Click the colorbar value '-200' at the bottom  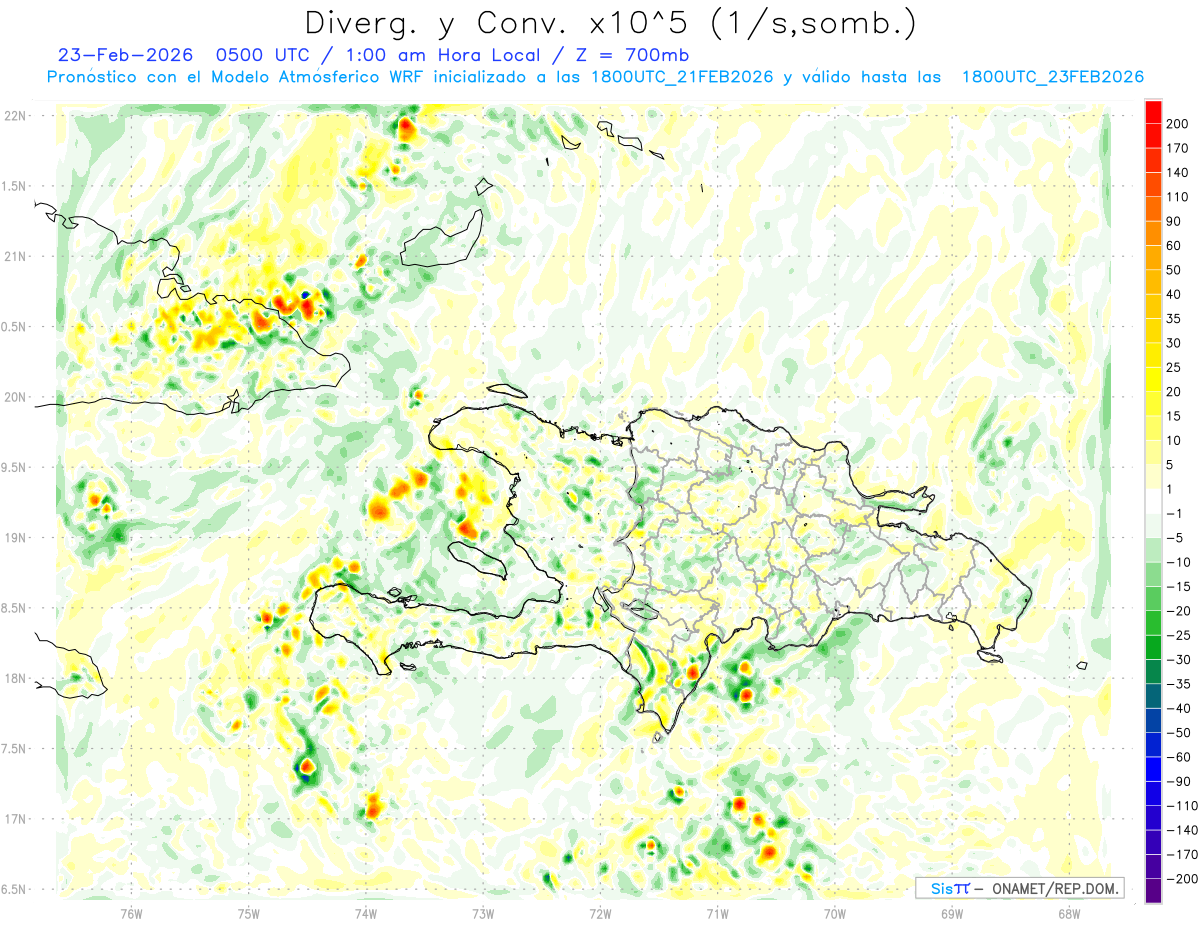(1181, 879)
